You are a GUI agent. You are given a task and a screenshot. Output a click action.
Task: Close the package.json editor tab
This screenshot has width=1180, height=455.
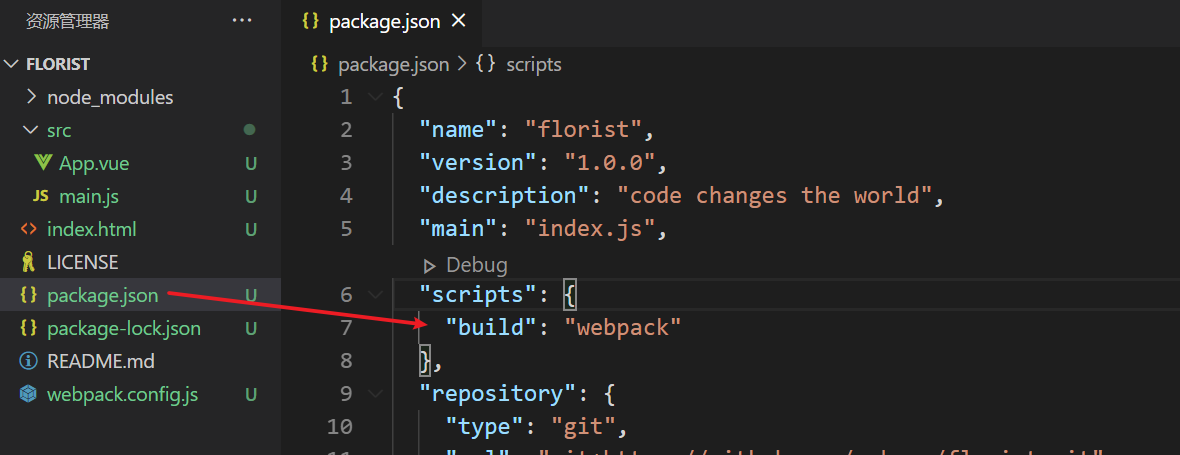458,22
